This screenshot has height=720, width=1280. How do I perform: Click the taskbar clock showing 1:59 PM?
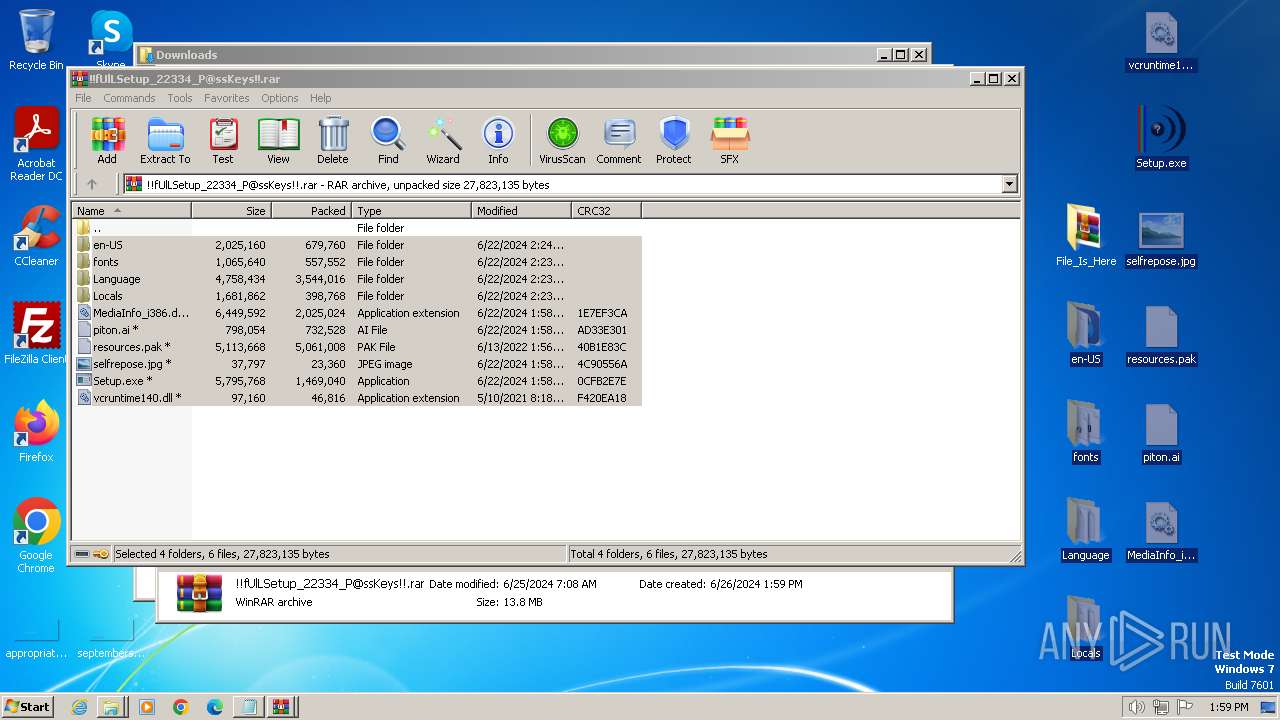pyautogui.click(x=1229, y=707)
